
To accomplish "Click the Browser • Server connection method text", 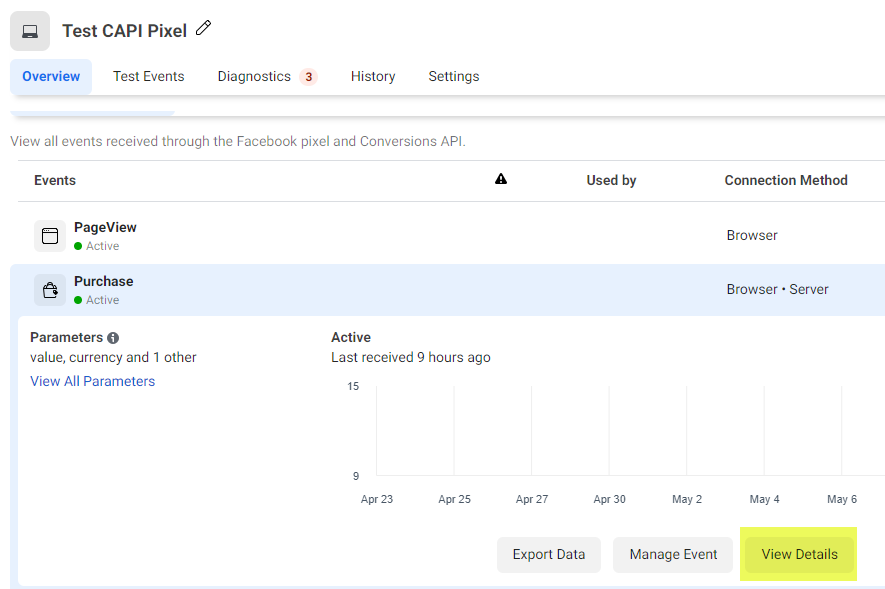I will point(777,289).
